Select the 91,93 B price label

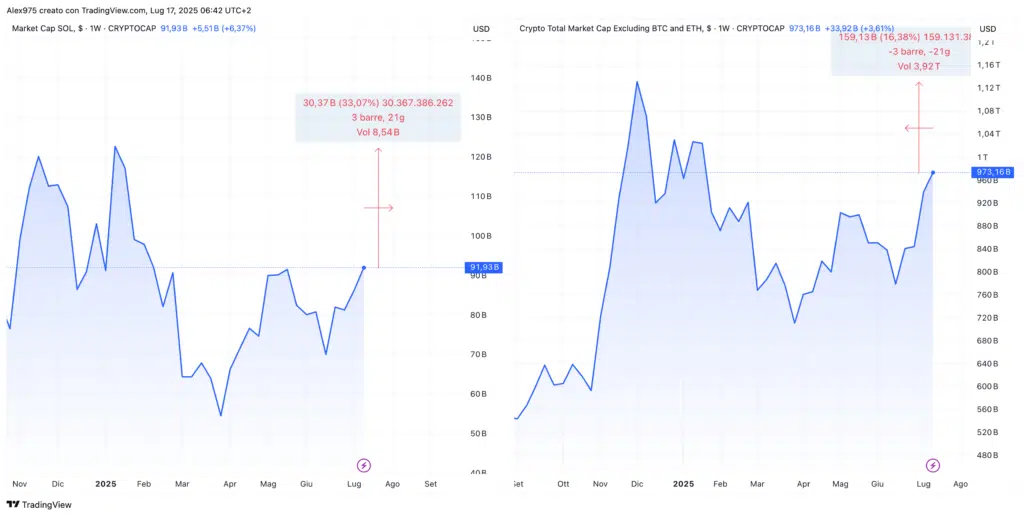click(484, 268)
